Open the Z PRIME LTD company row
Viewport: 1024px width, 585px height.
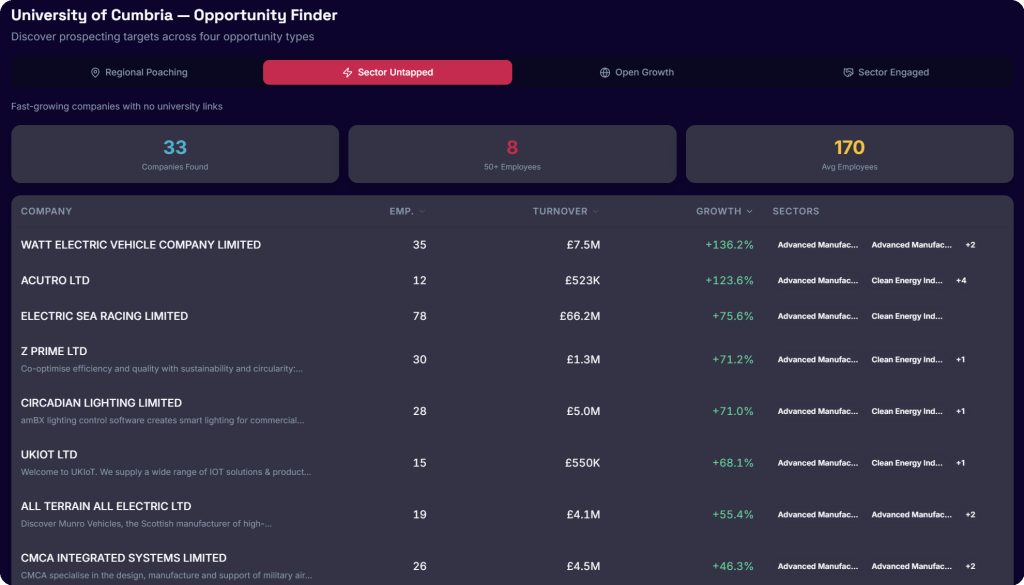click(x=512, y=360)
